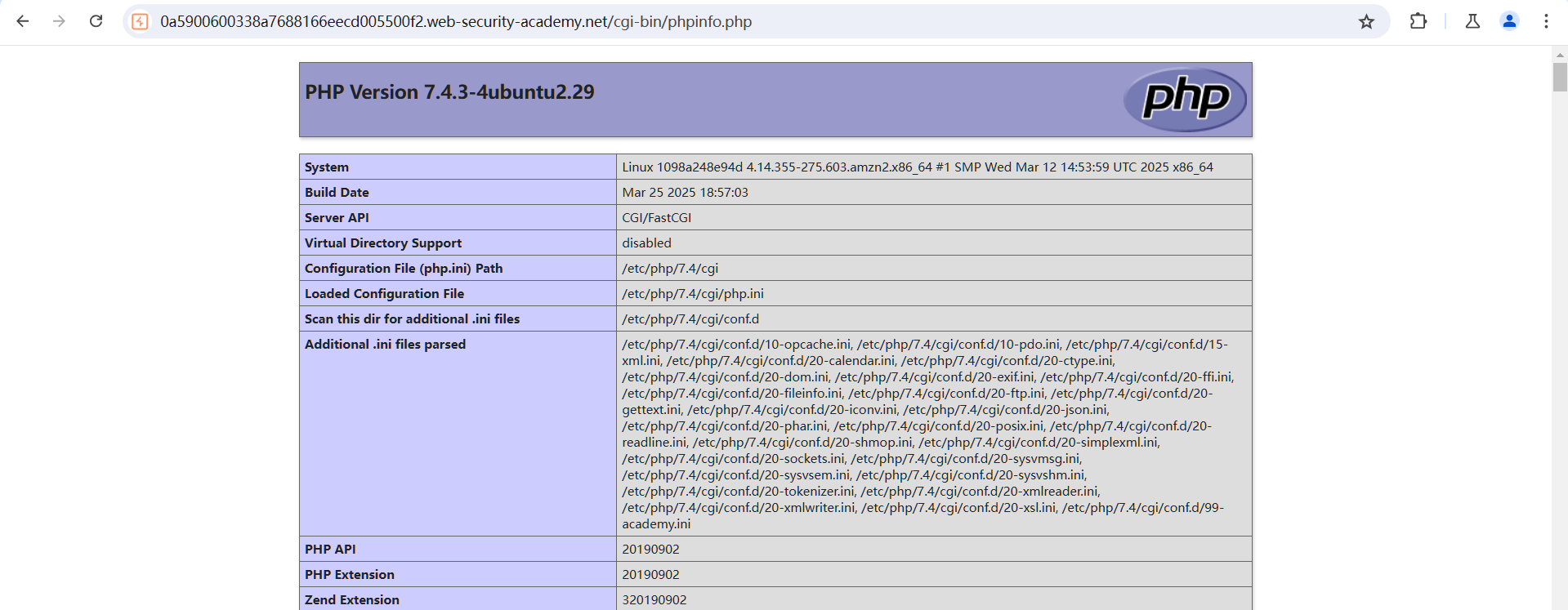The height and width of the screenshot is (610, 1568).
Task: Click the Zend Extension row label
Action: tap(352, 600)
